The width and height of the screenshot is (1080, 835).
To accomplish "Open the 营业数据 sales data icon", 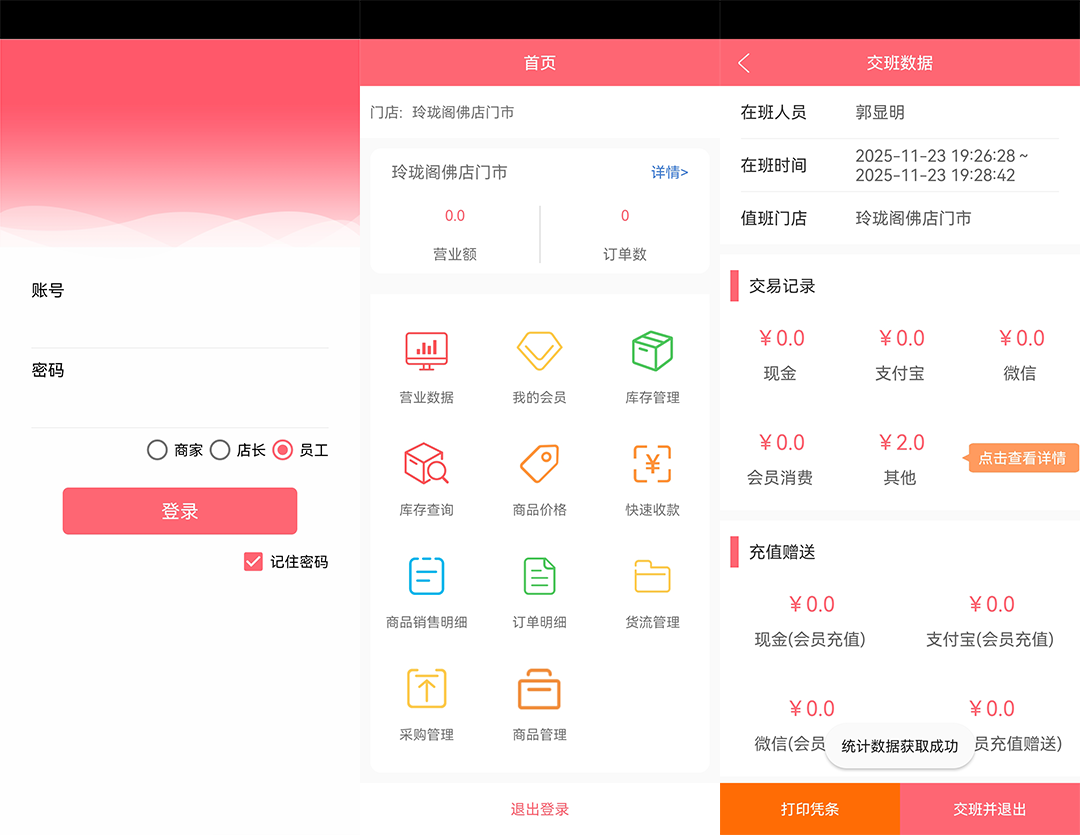I will pos(426,352).
